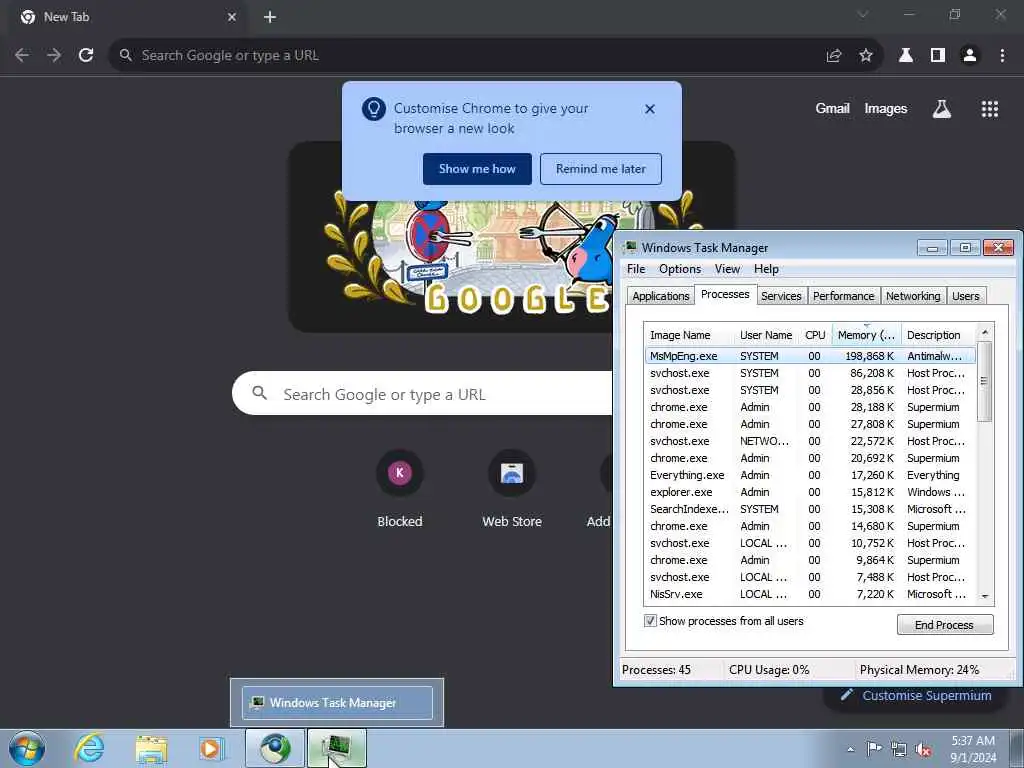Open a new browser tab

[x=270, y=17]
